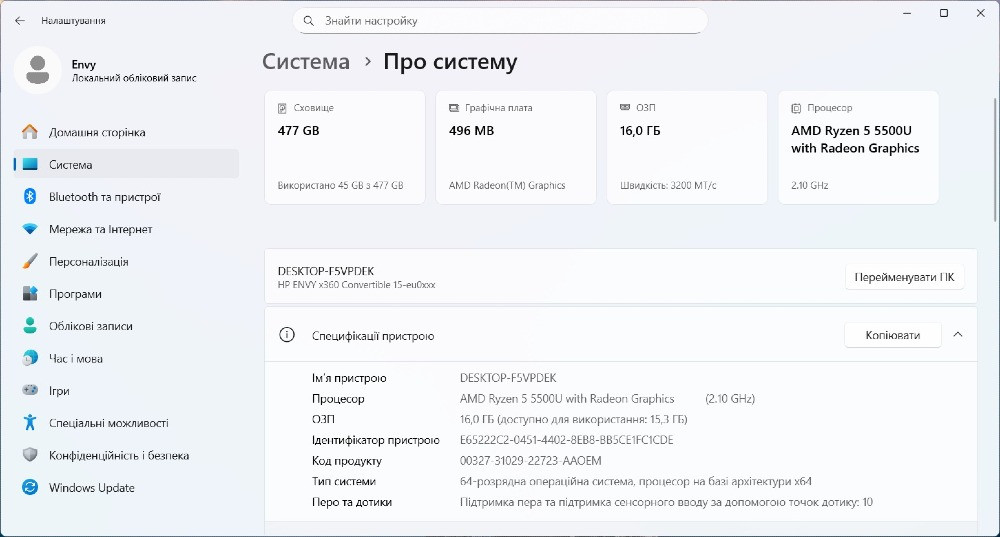Open Персоналізація settings

[x=126, y=261]
